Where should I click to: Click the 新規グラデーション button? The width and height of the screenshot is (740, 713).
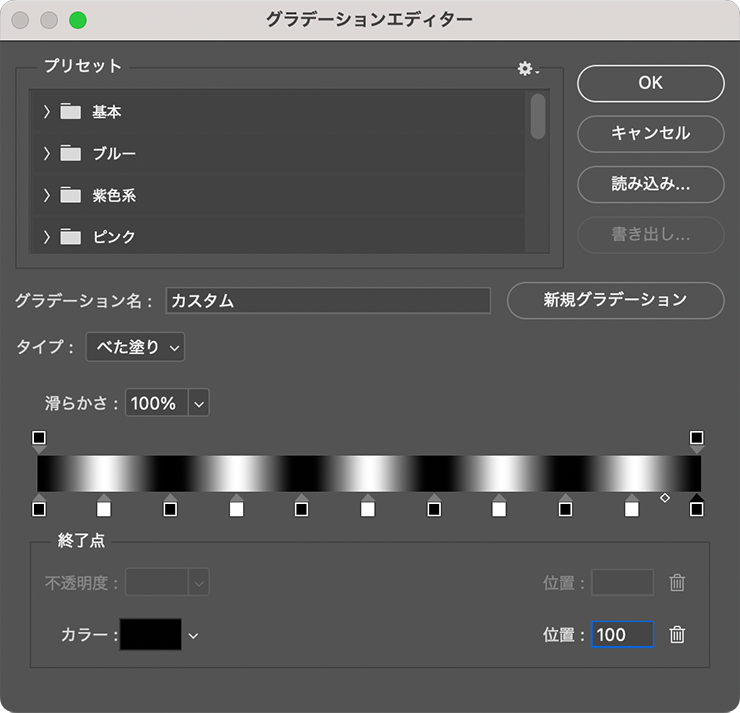[x=615, y=299]
